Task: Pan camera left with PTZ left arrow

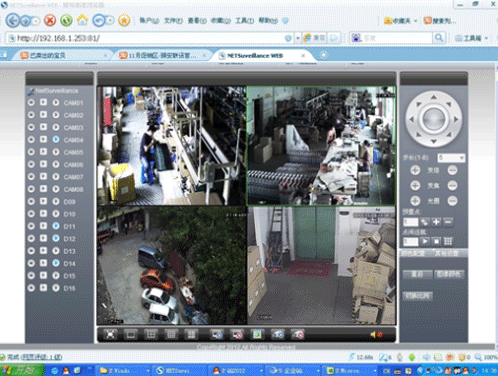Action: 411,119
